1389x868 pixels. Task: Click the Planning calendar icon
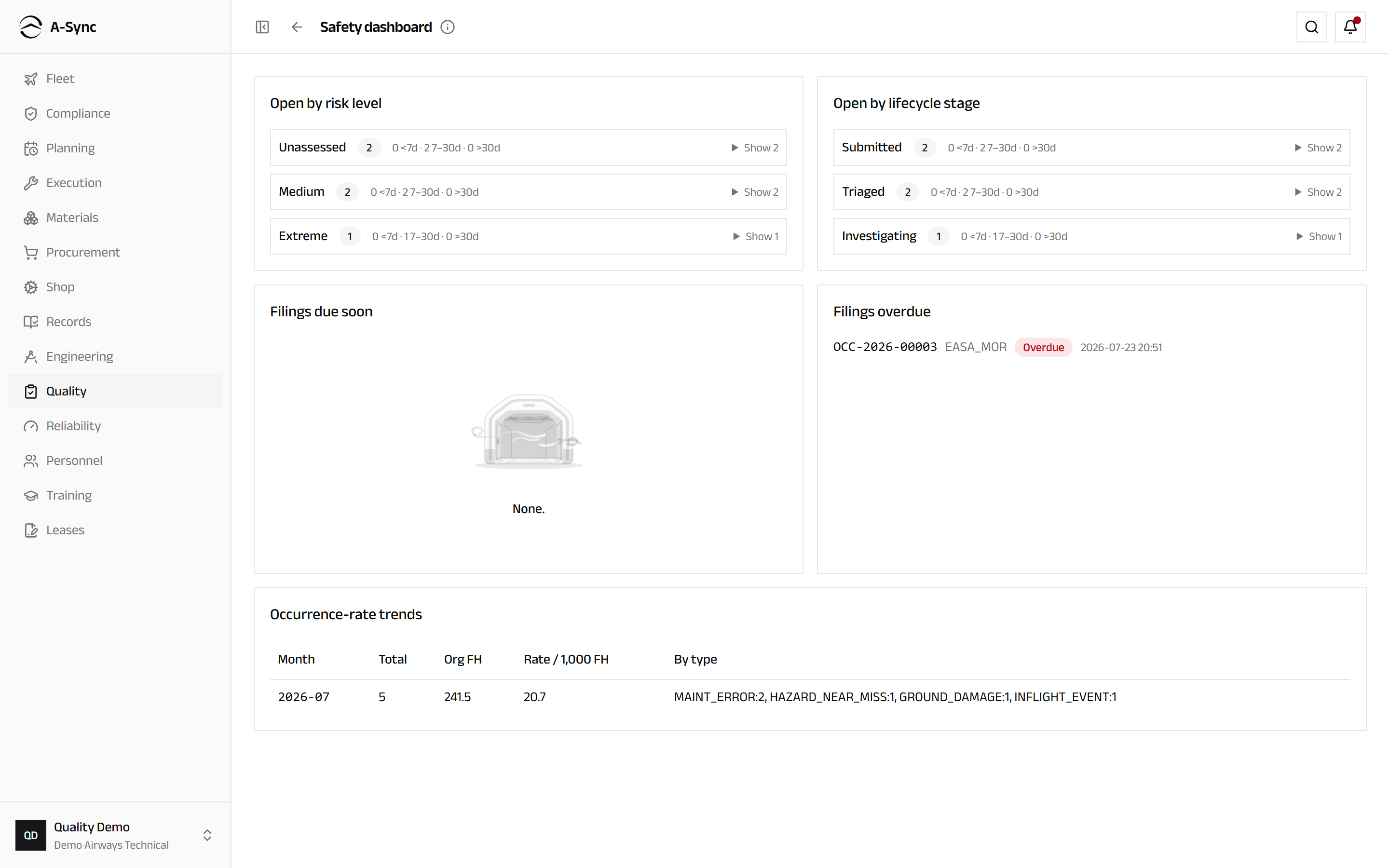31,149
